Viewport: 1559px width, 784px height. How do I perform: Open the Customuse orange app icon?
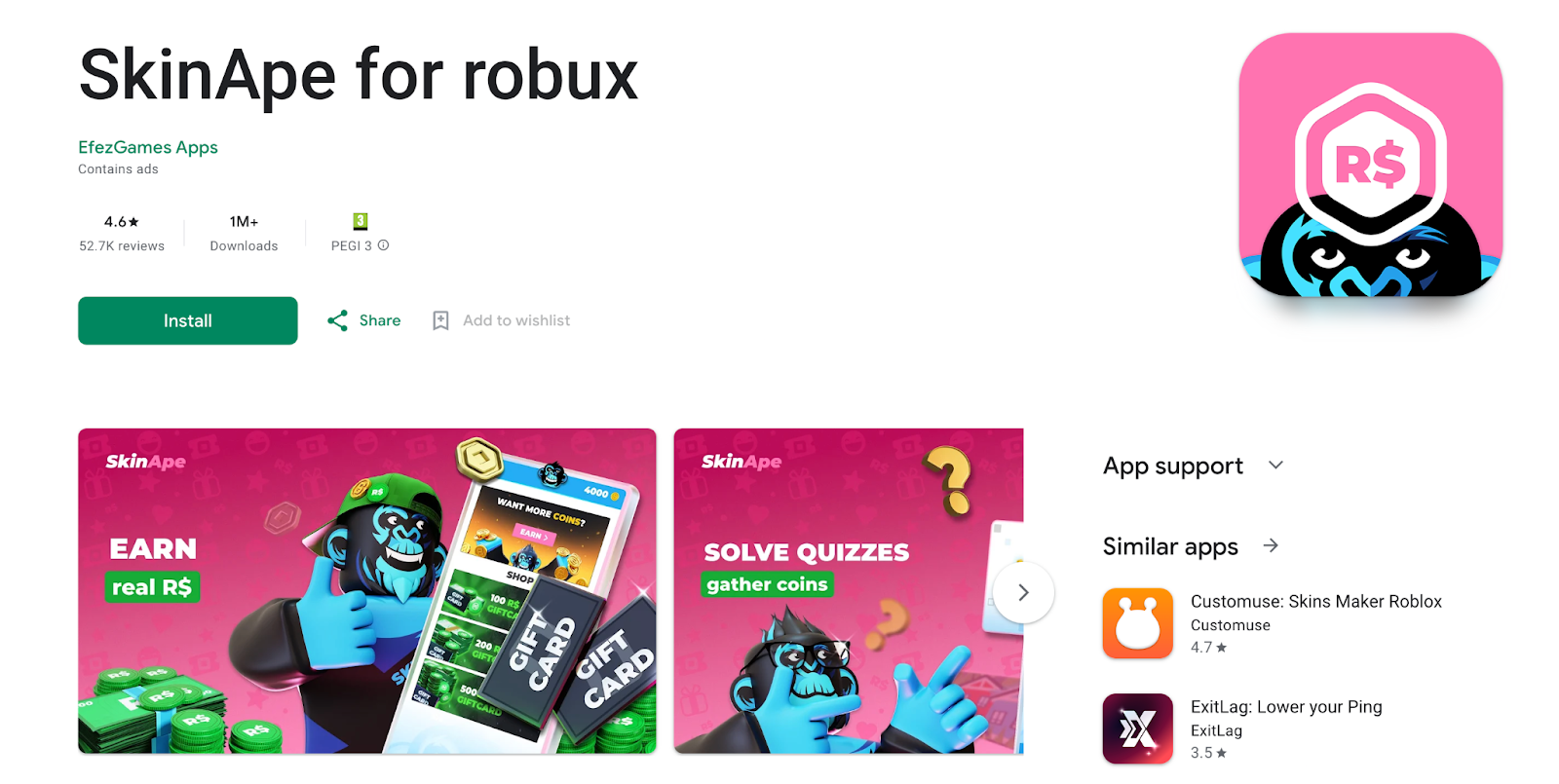click(x=1137, y=623)
